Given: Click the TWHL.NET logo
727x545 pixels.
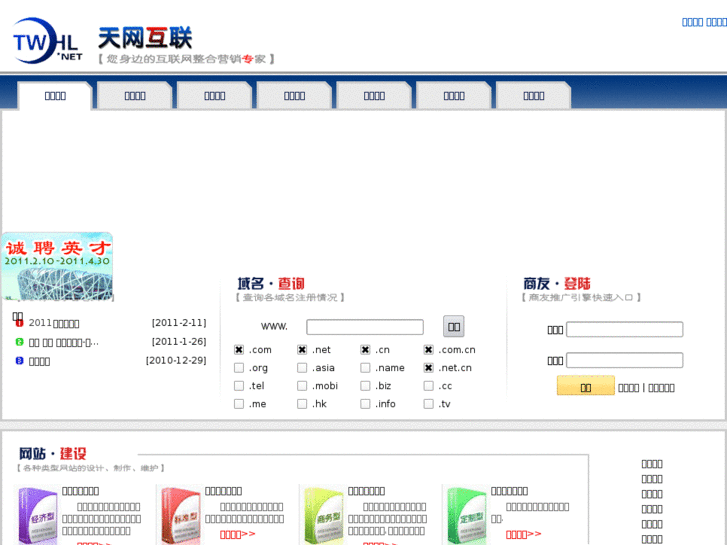Looking at the screenshot, I should 48,41.
